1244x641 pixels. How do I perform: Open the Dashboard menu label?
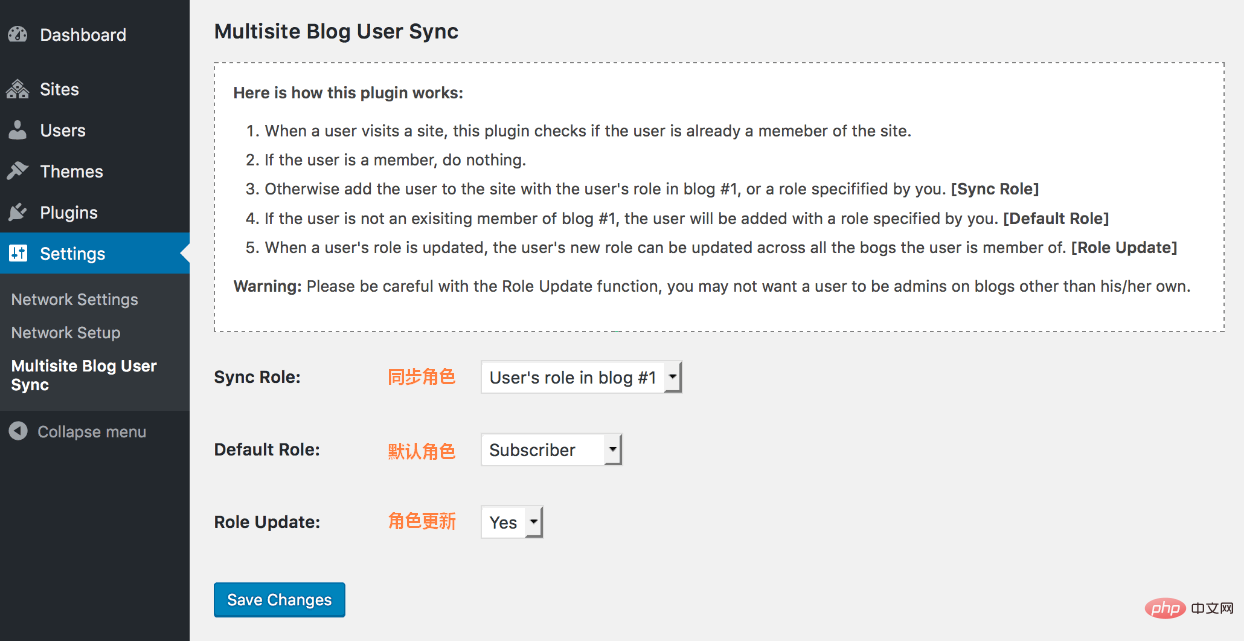83,34
